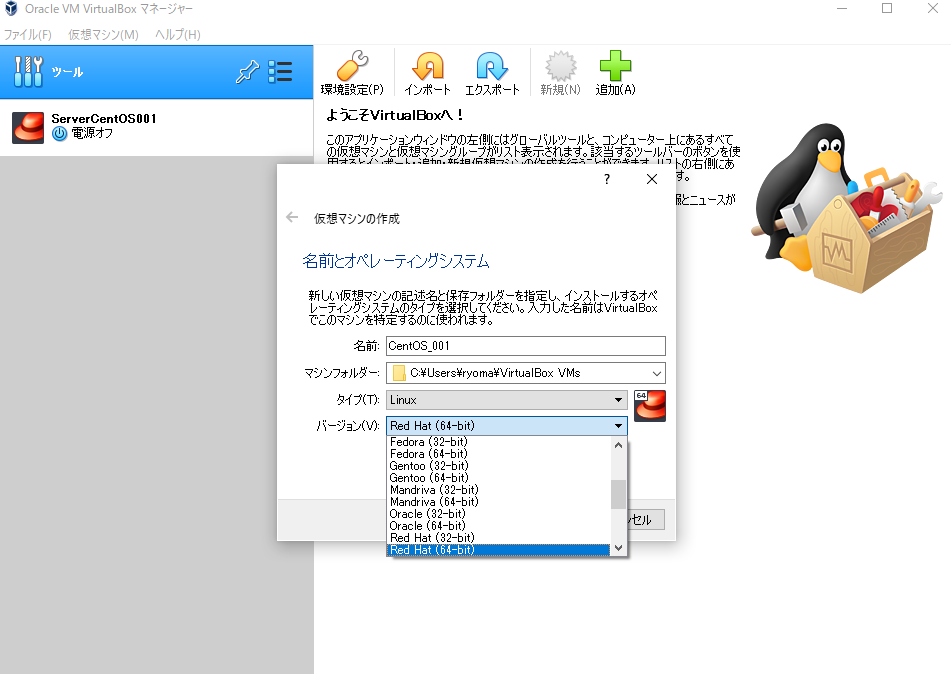Open the Tools list menu icon

(280, 72)
